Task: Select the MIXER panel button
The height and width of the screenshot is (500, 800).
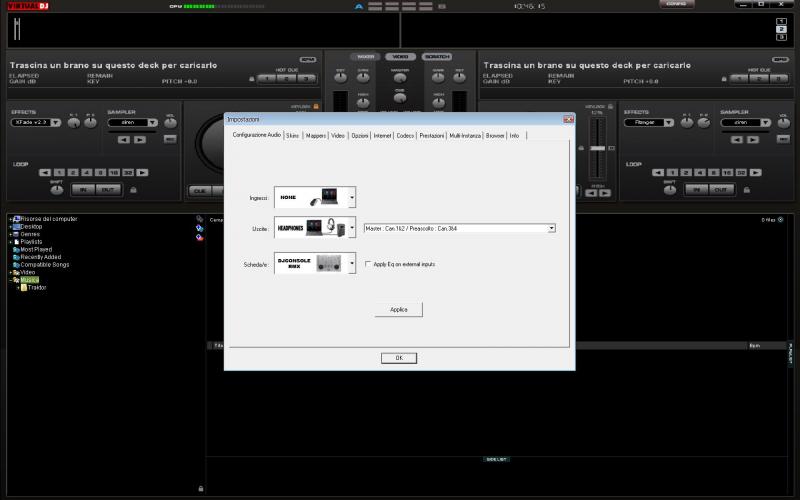Action: pos(365,57)
